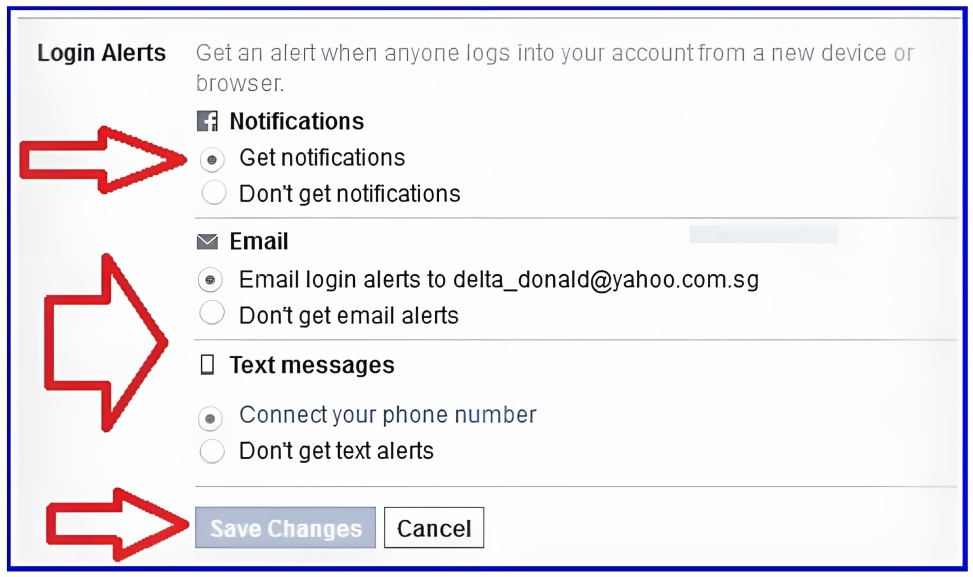Click the red arrow pointing to Save Changes
The width and height of the screenshot is (973, 577).
(117, 525)
